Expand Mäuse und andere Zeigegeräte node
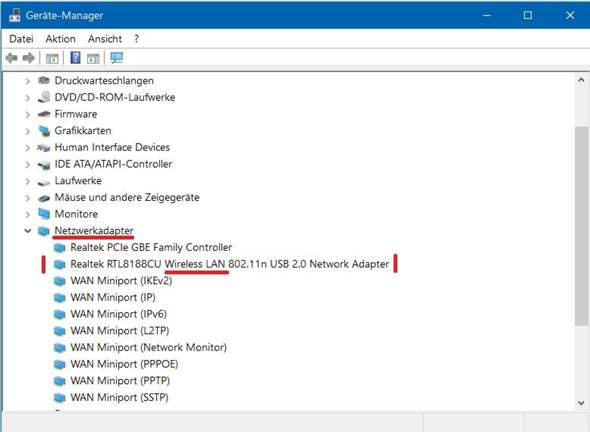Screen dimensions: 590x432 (x=27, y=198)
